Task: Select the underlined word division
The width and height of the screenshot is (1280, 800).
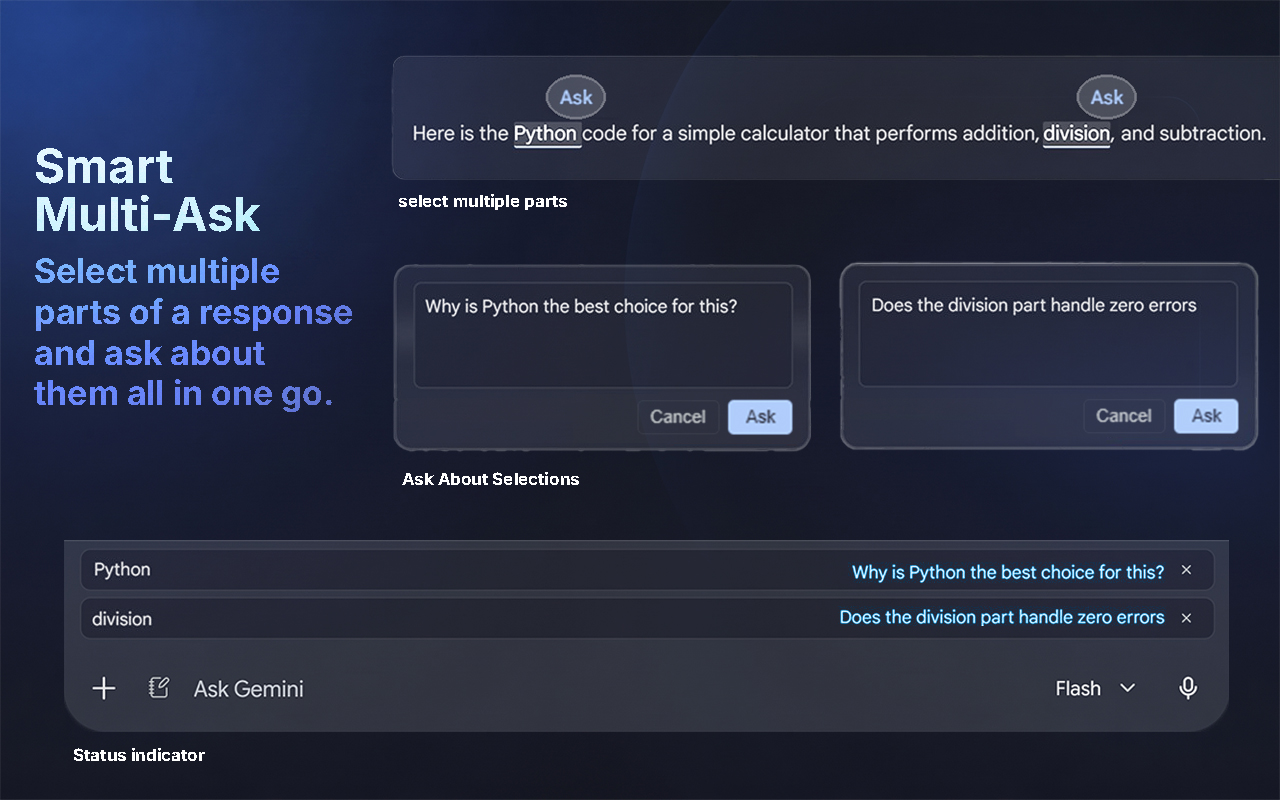Action: coord(1076,133)
